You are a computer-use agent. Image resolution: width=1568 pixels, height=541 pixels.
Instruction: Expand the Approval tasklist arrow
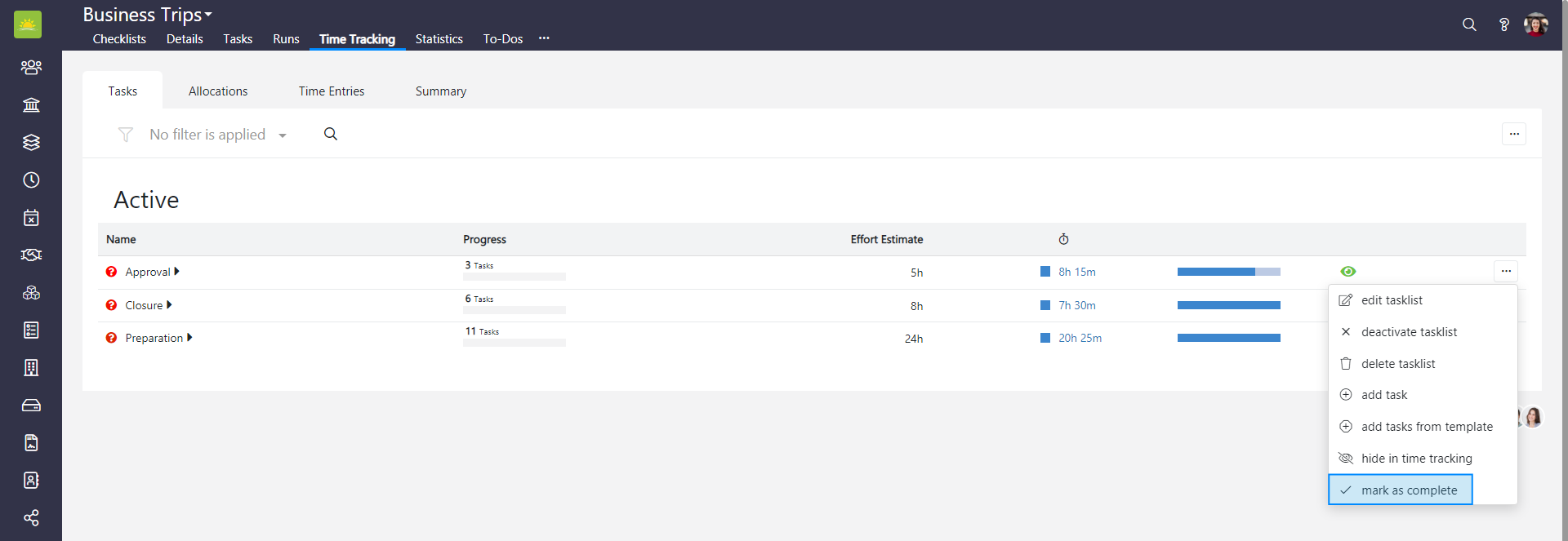pyautogui.click(x=177, y=272)
